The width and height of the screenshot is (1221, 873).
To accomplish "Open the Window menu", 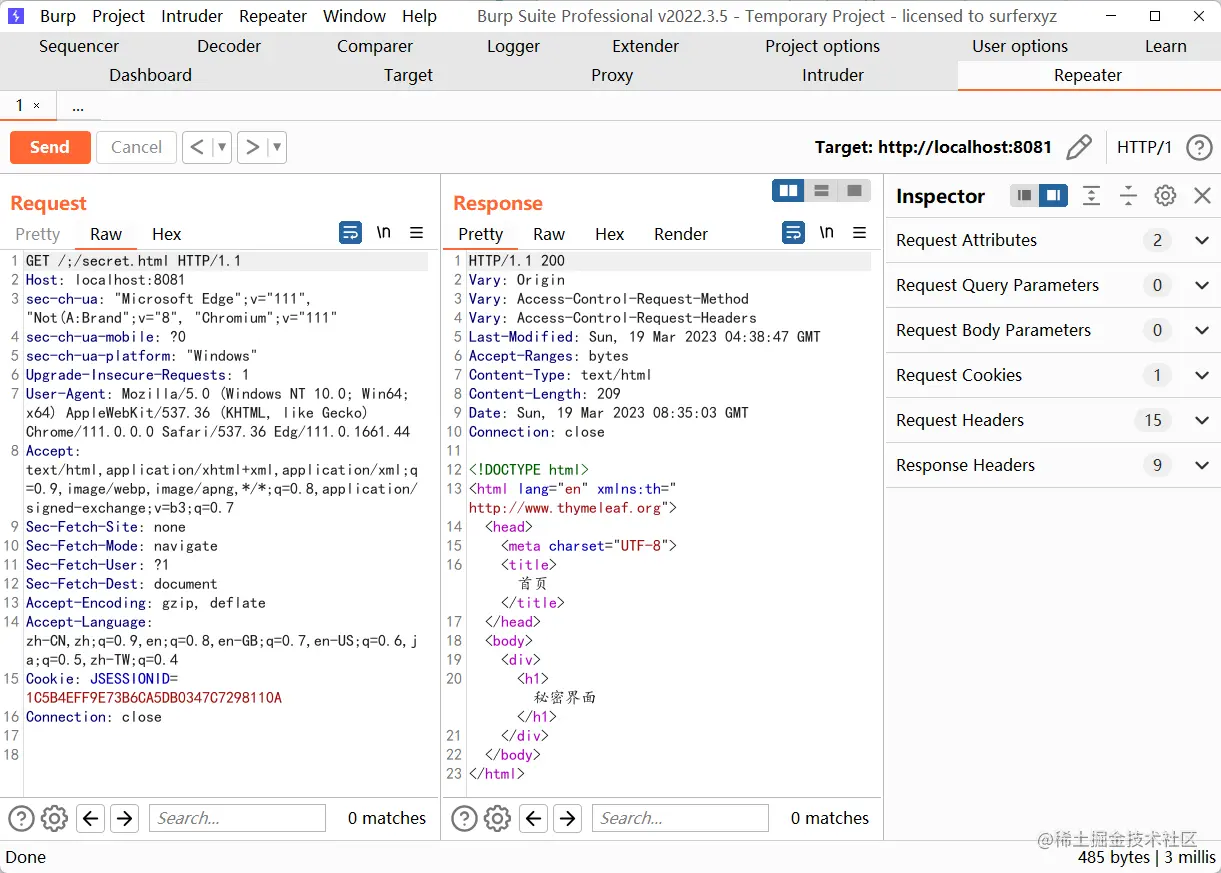I will click(x=354, y=16).
